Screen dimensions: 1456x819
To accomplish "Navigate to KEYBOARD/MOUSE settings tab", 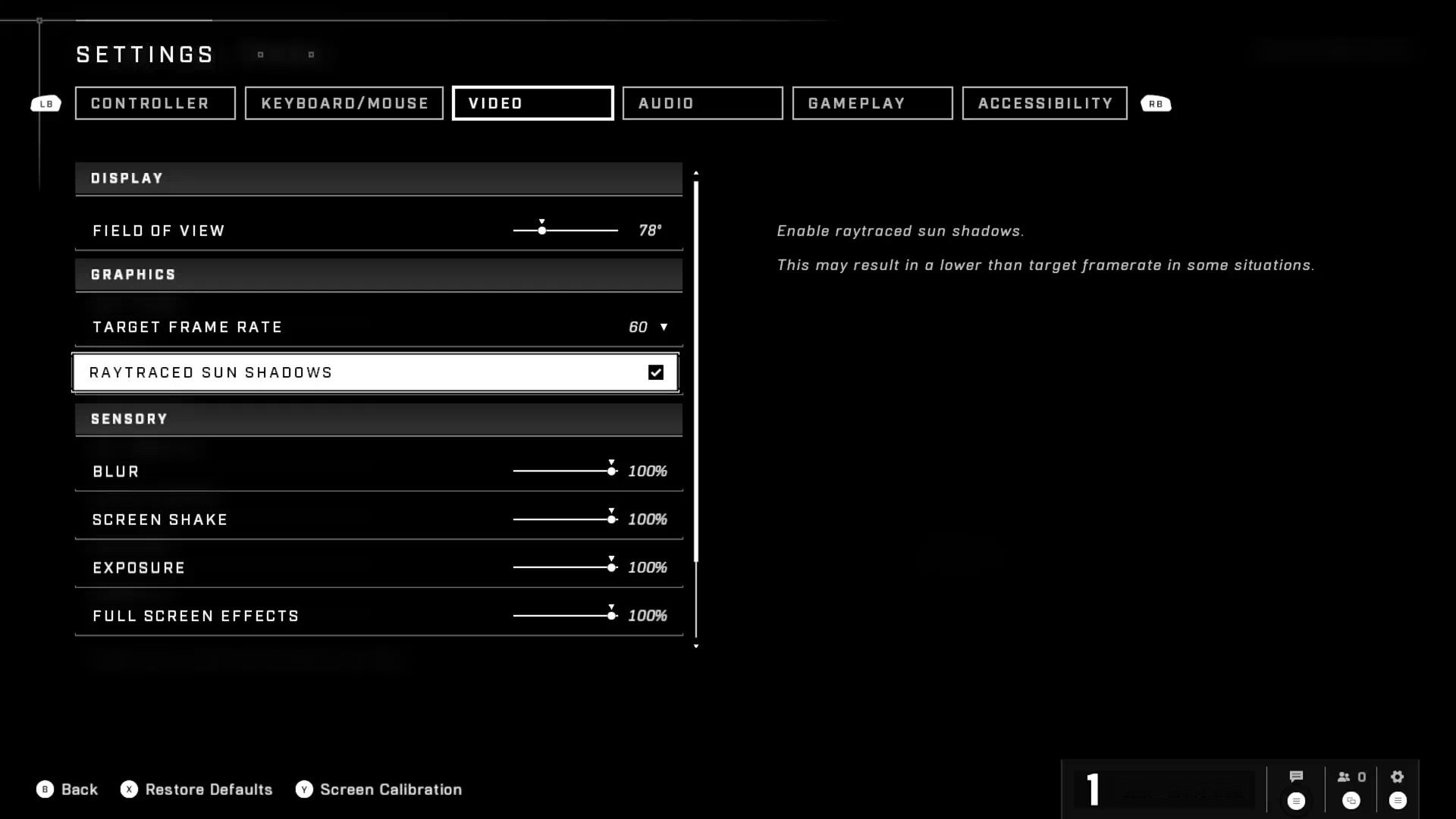I will click(345, 103).
